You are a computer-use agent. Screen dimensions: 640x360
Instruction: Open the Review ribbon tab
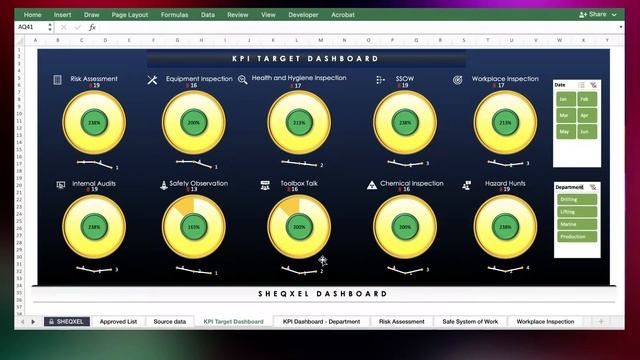(x=238, y=15)
